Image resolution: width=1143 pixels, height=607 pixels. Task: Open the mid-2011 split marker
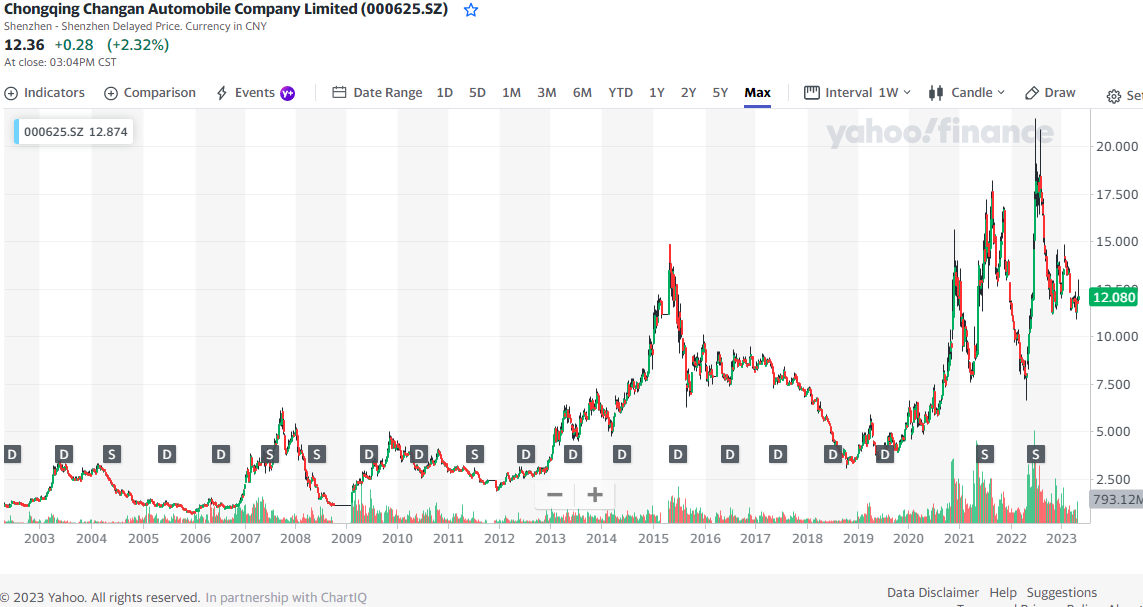tap(475, 455)
